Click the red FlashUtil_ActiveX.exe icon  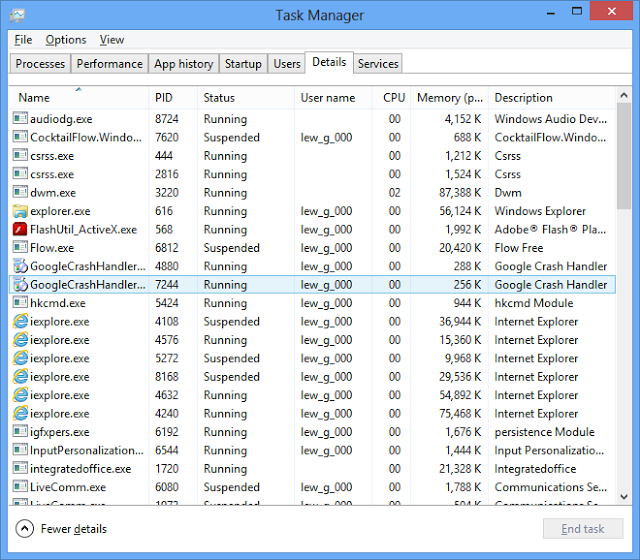[20, 229]
